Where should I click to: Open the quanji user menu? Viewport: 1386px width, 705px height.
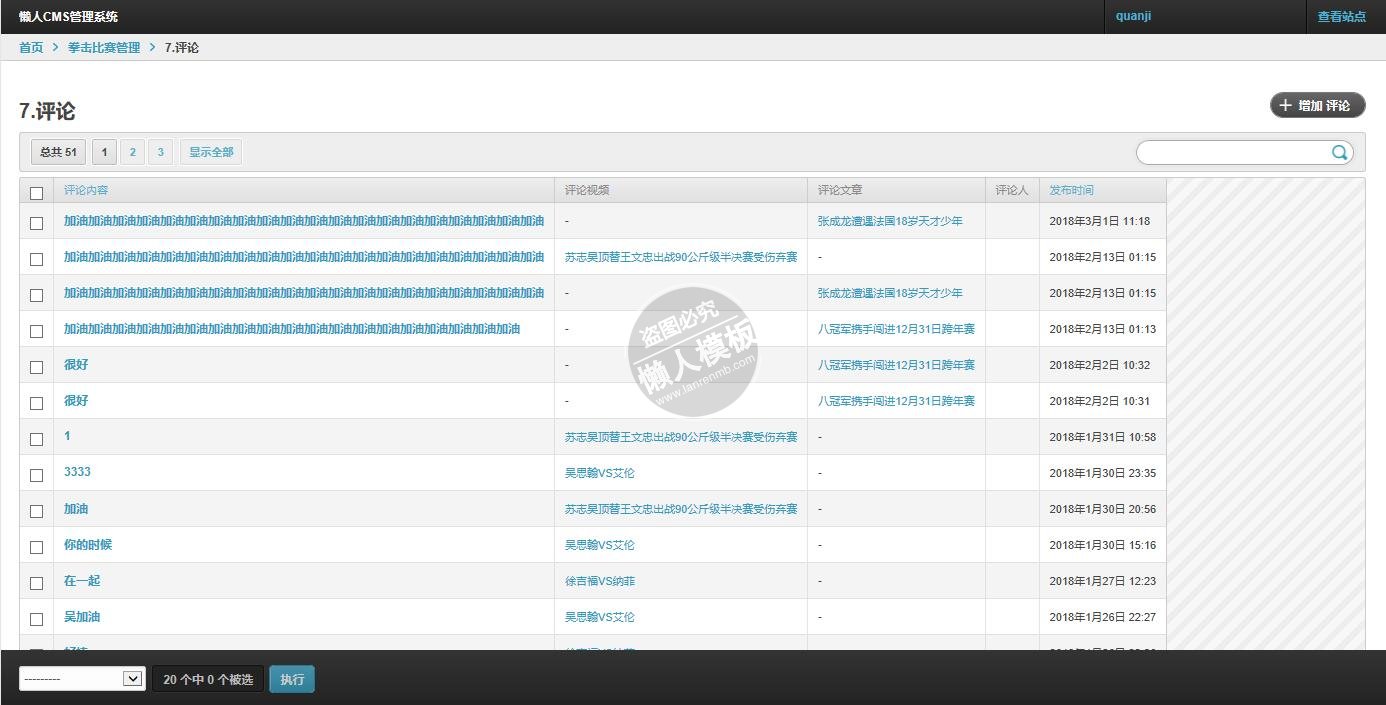[x=1133, y=16]
